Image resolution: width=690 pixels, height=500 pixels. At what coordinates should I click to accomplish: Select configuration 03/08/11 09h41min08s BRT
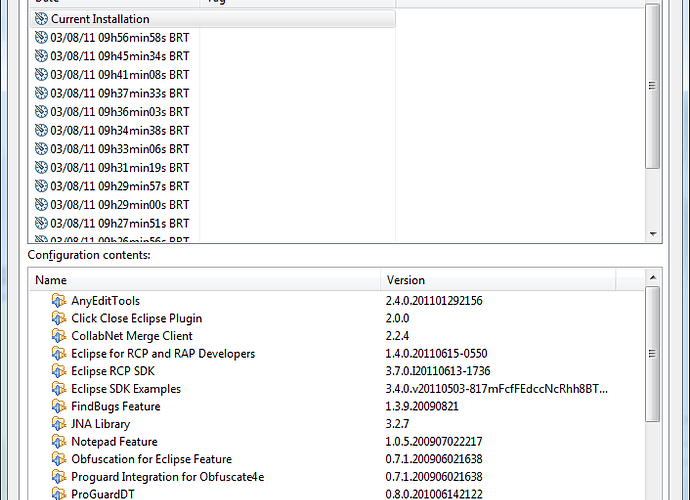tap(120, 75)
